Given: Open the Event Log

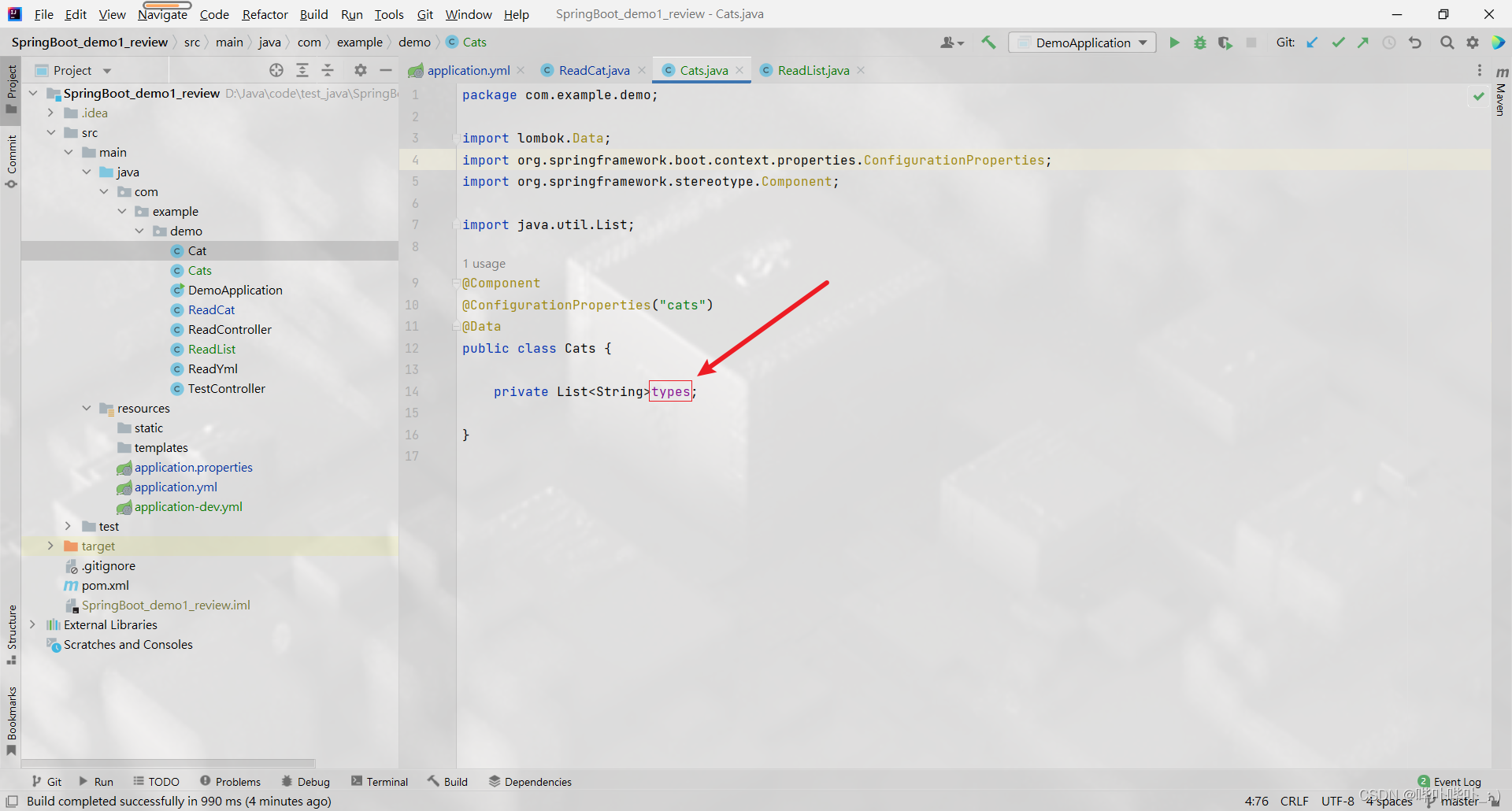Looking at the screenshot, I should point(1449,782).
